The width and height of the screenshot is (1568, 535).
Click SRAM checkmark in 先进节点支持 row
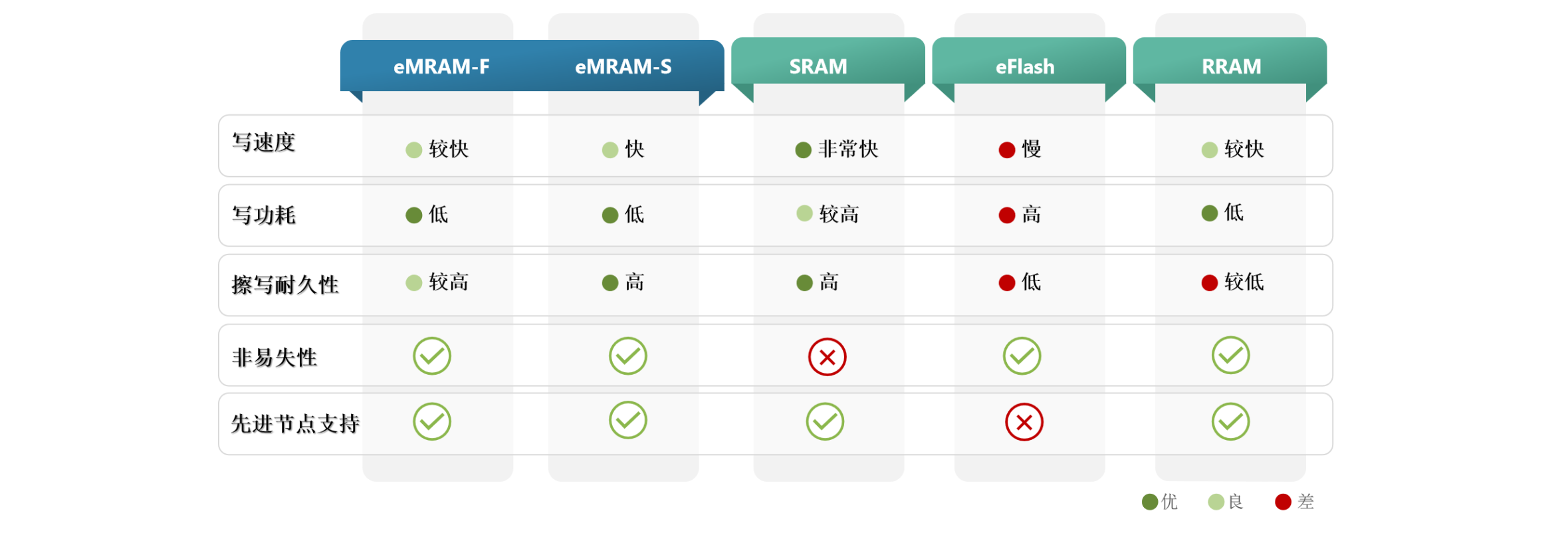[x=825, y=421]
